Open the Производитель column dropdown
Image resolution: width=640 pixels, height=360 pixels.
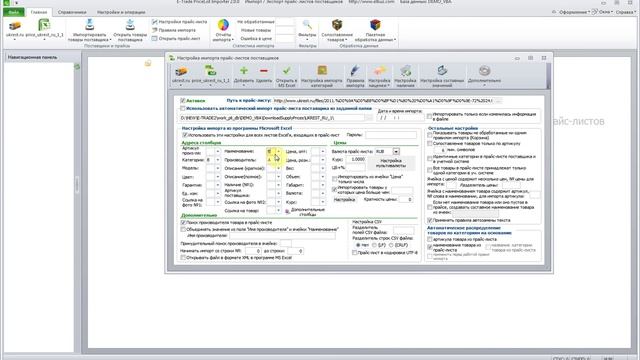278,160
